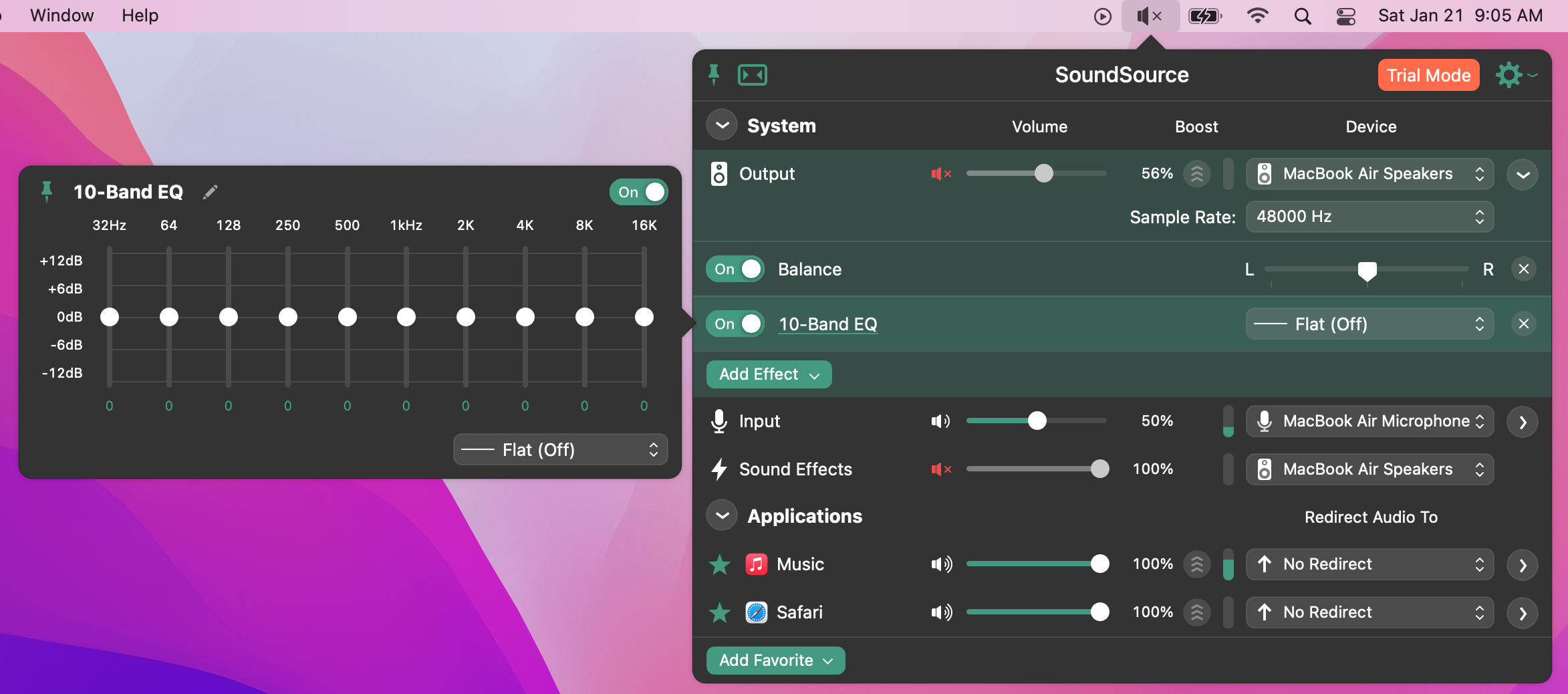Screen dimensions: 1568x694
Task: Rename the 10-Band EQ with pencil icon
Action: coord(210,192)
